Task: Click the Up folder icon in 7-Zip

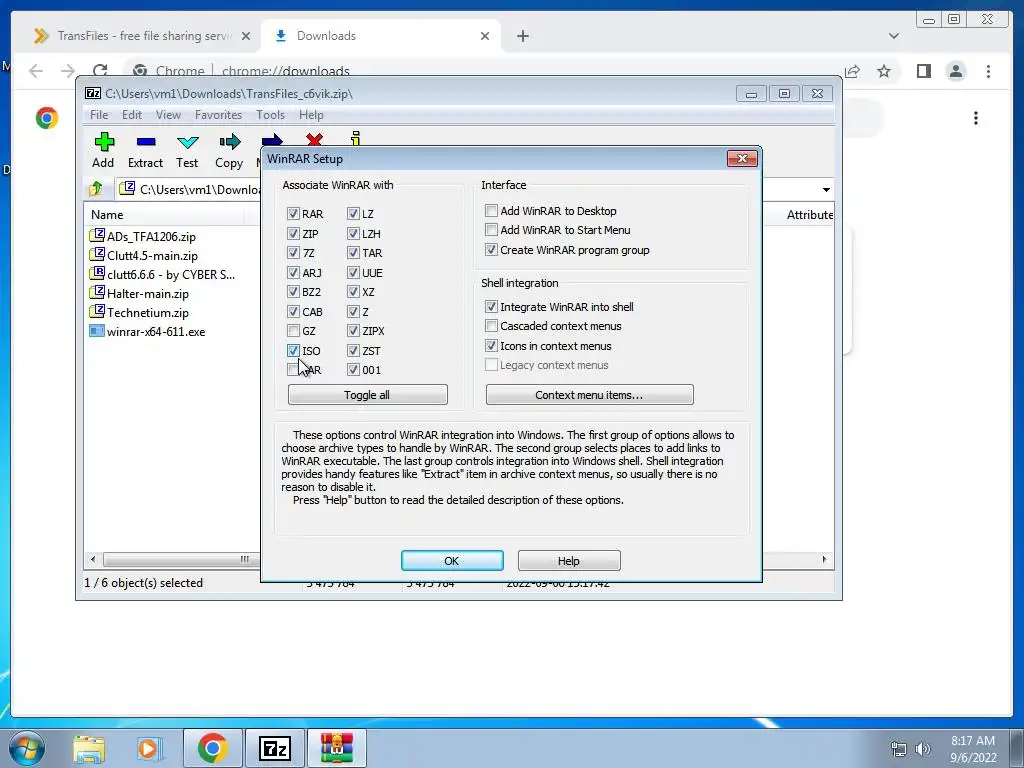Action: pos(96,189)
